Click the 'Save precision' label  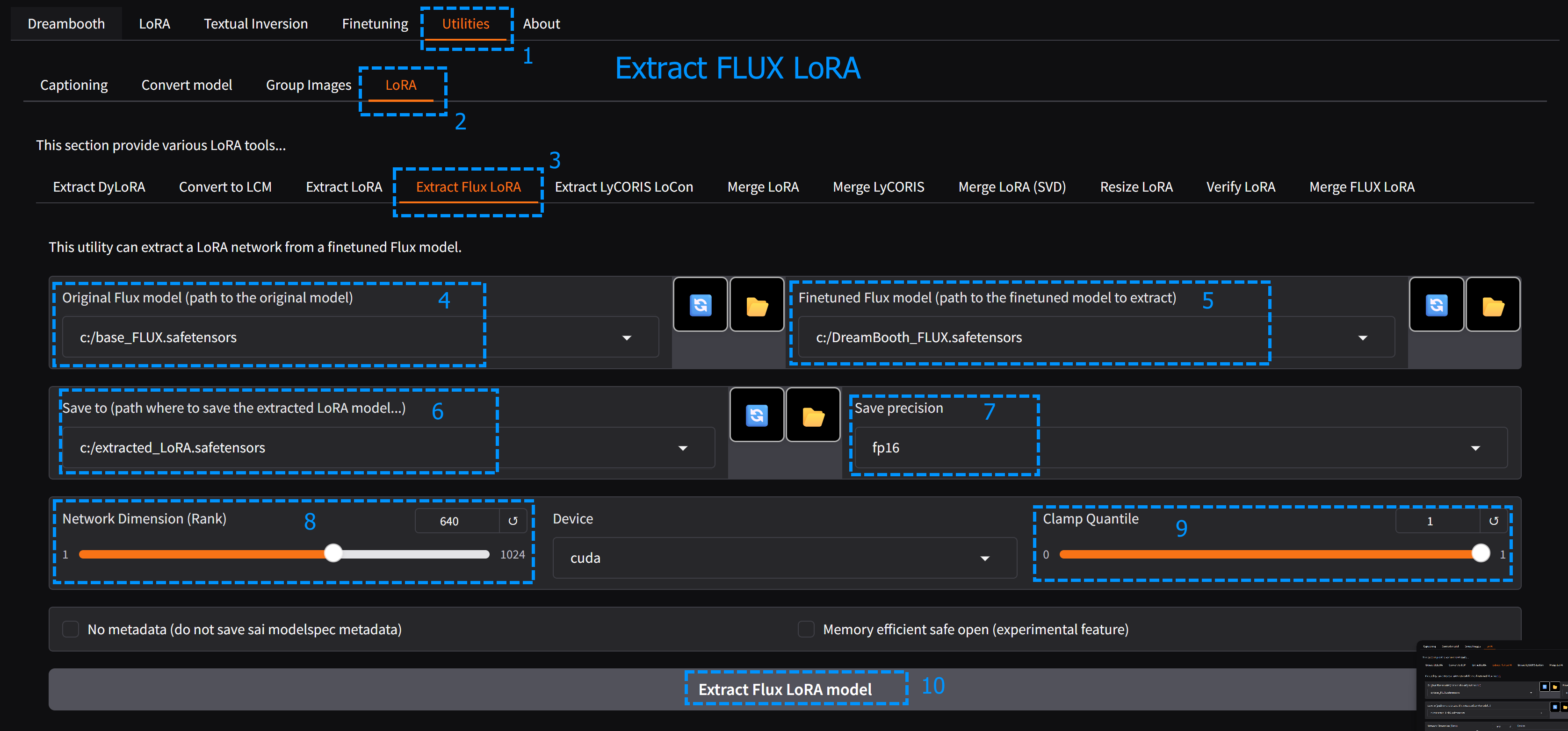coord(898,408)
